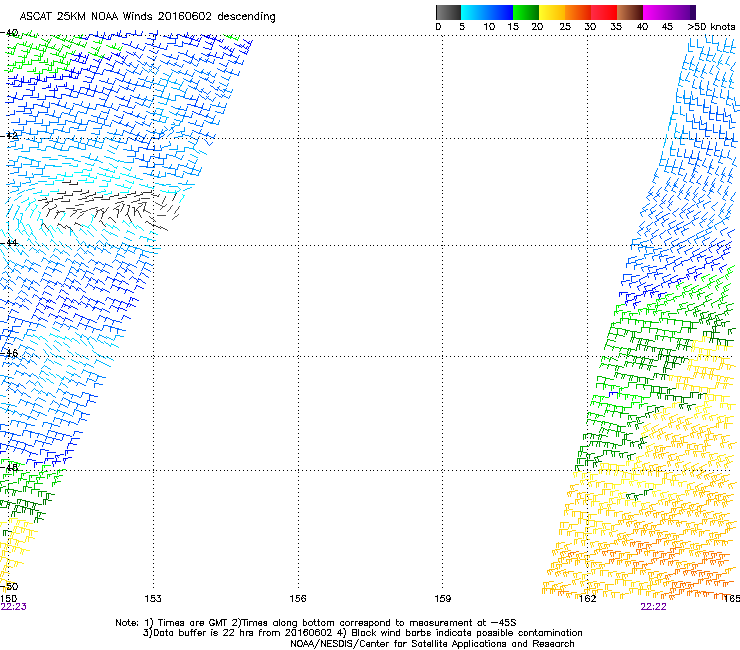Click the 'Data buffer is 22 hrs' note line

pyautogui.click(x=362, y=633)
